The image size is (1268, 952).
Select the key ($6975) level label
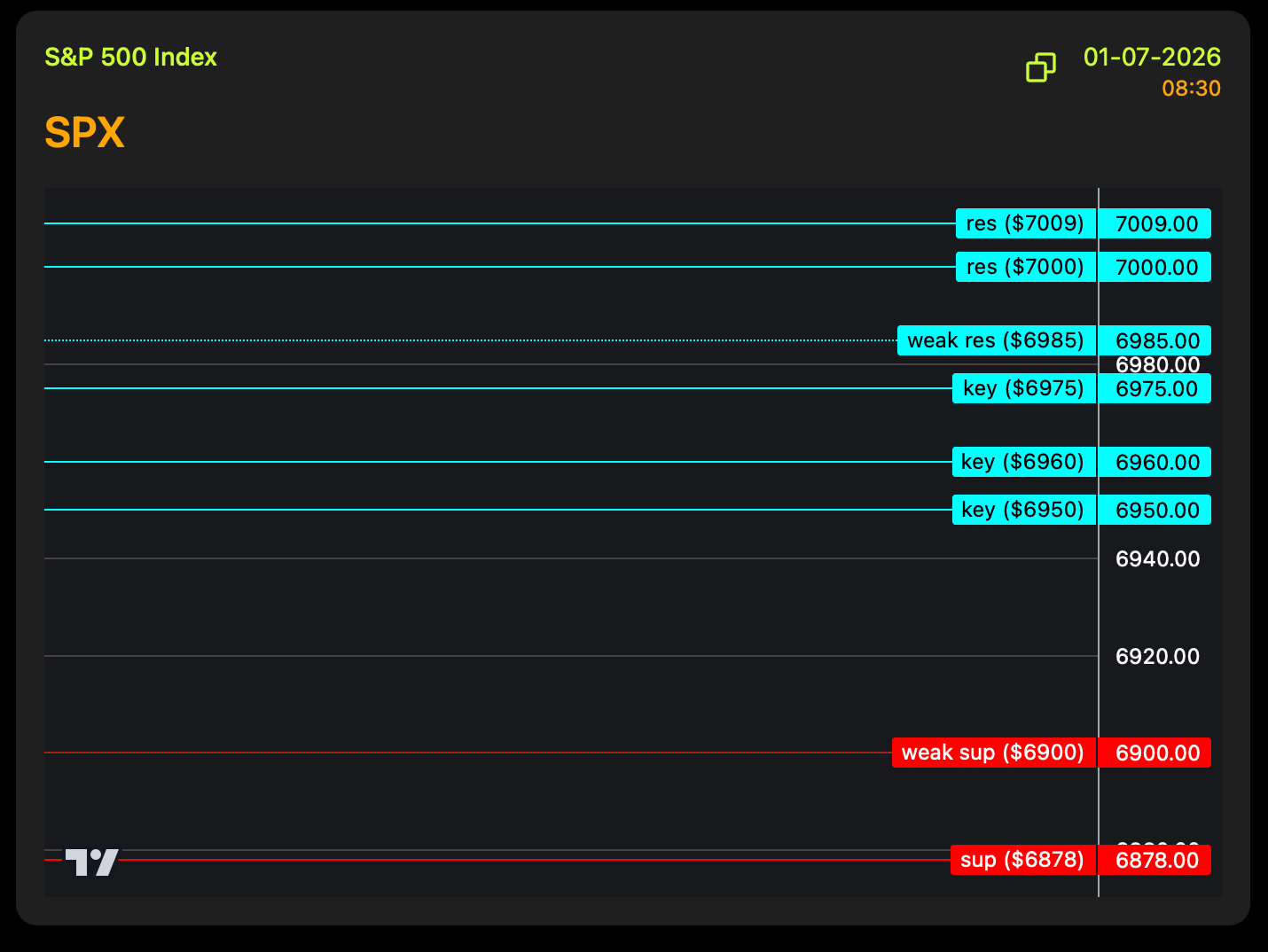tap(1023, 388)
